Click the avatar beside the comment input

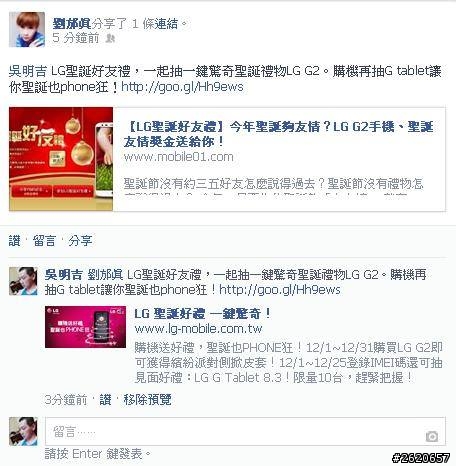coord(23,431)
